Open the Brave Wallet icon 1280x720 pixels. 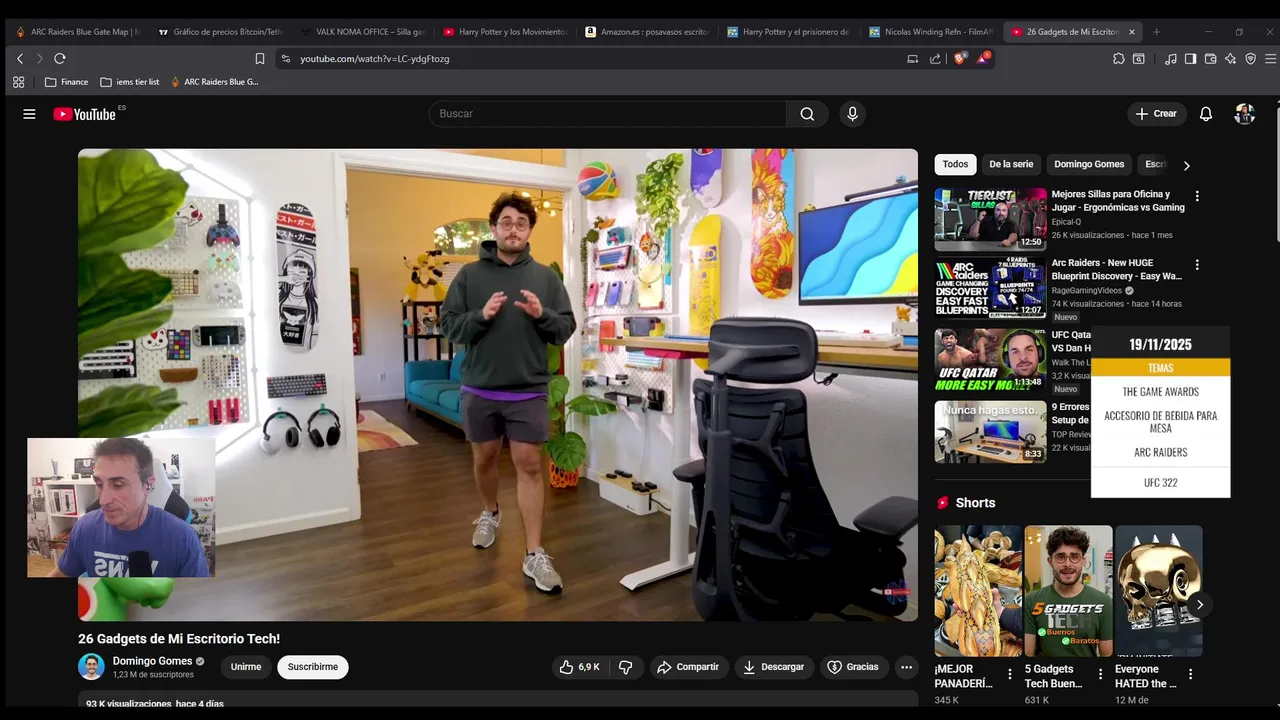pos(1210,59)
